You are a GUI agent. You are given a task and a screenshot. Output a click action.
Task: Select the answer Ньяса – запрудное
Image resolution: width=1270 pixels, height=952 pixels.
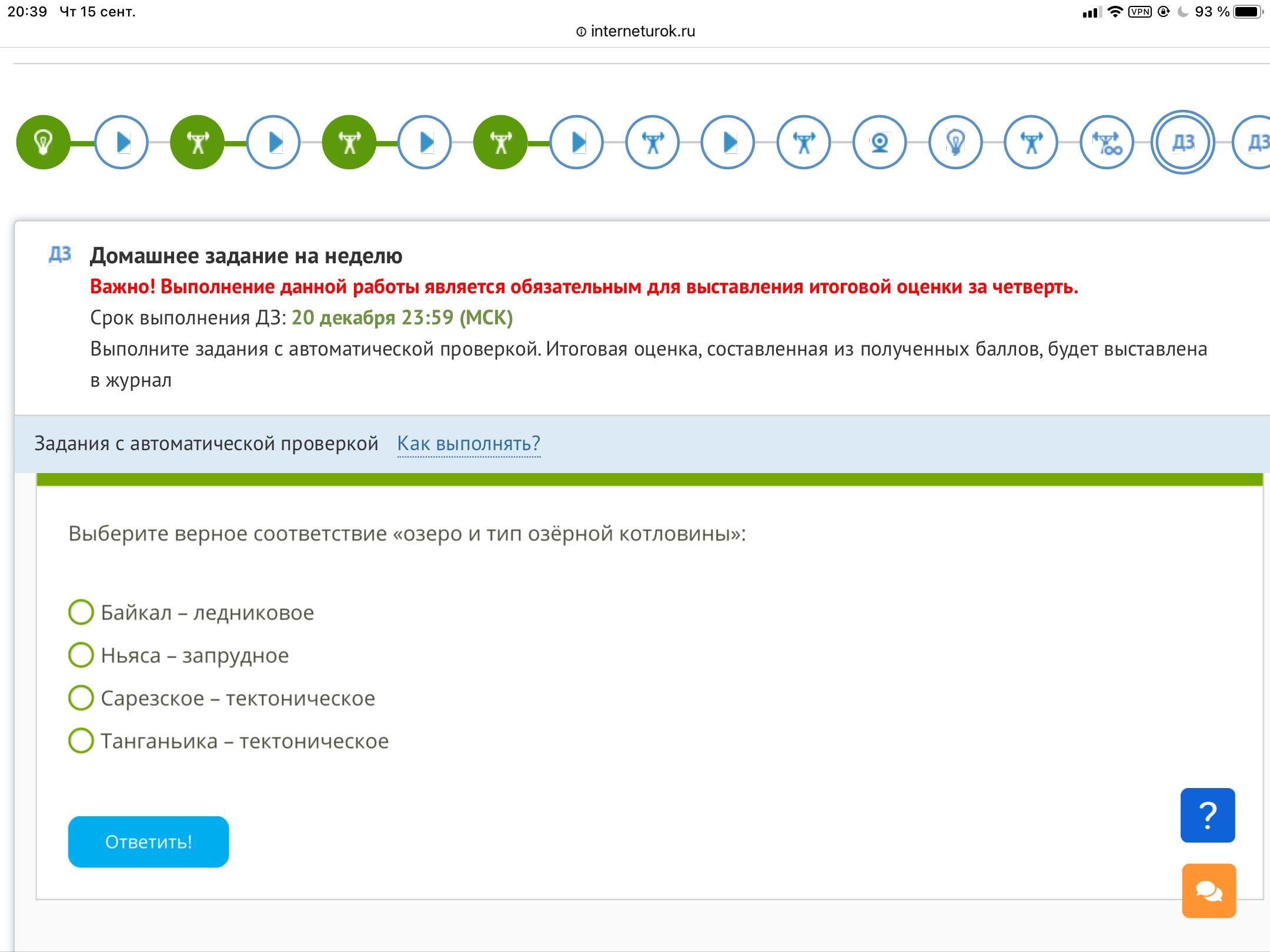(179, 655)
